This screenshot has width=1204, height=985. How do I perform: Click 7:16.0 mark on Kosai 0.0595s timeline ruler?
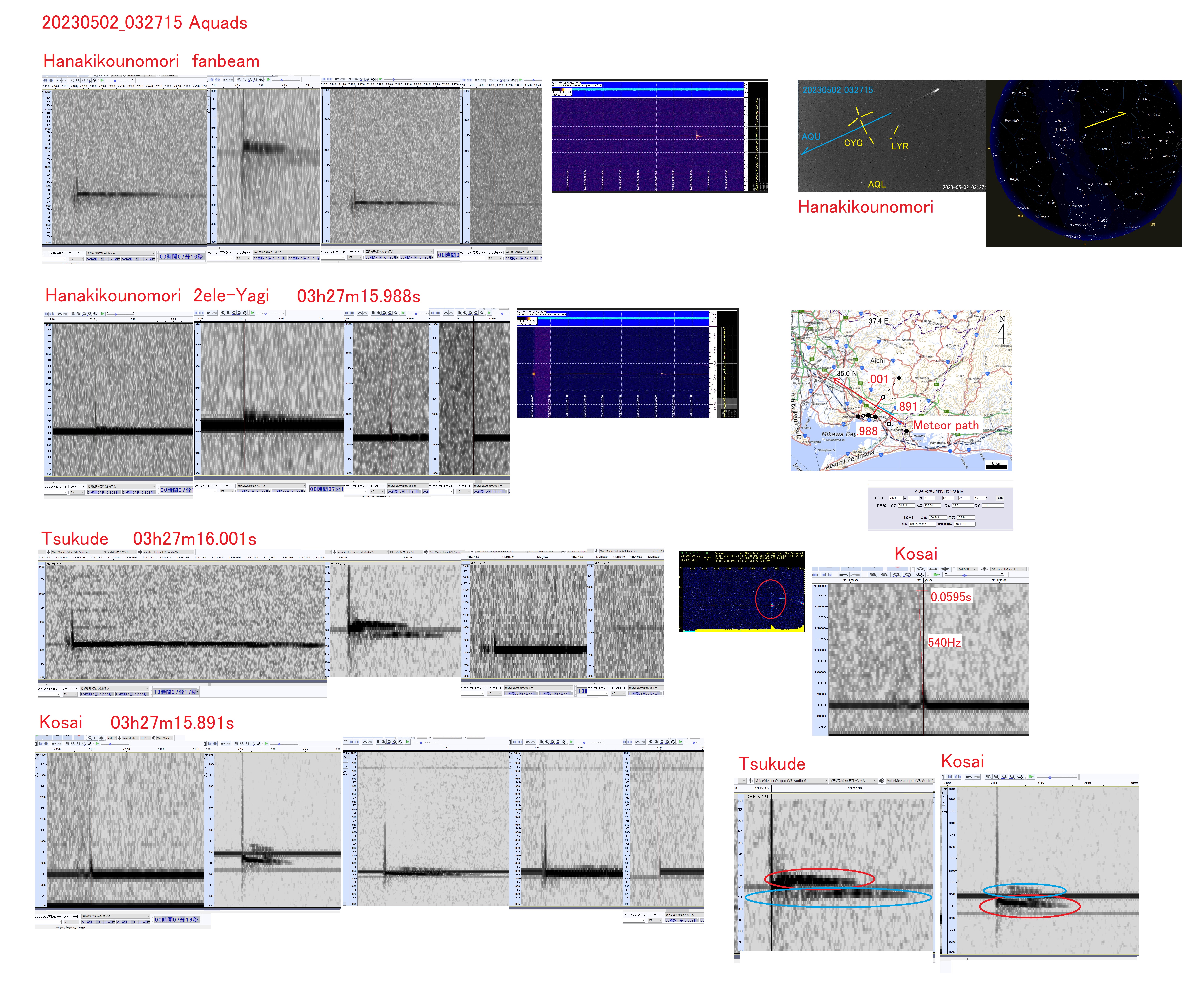coord(925,580)
